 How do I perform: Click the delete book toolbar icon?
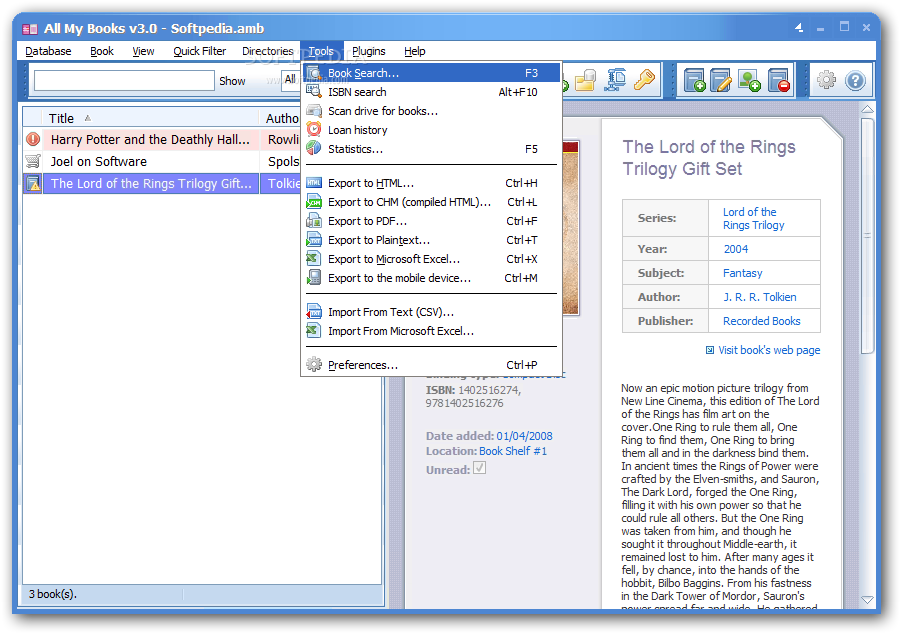tap(779, 80)
